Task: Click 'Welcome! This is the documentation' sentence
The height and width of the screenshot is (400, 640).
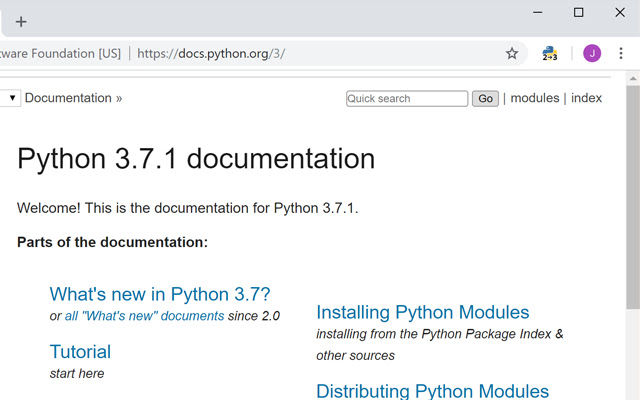Action: click(x=187, y=208)
